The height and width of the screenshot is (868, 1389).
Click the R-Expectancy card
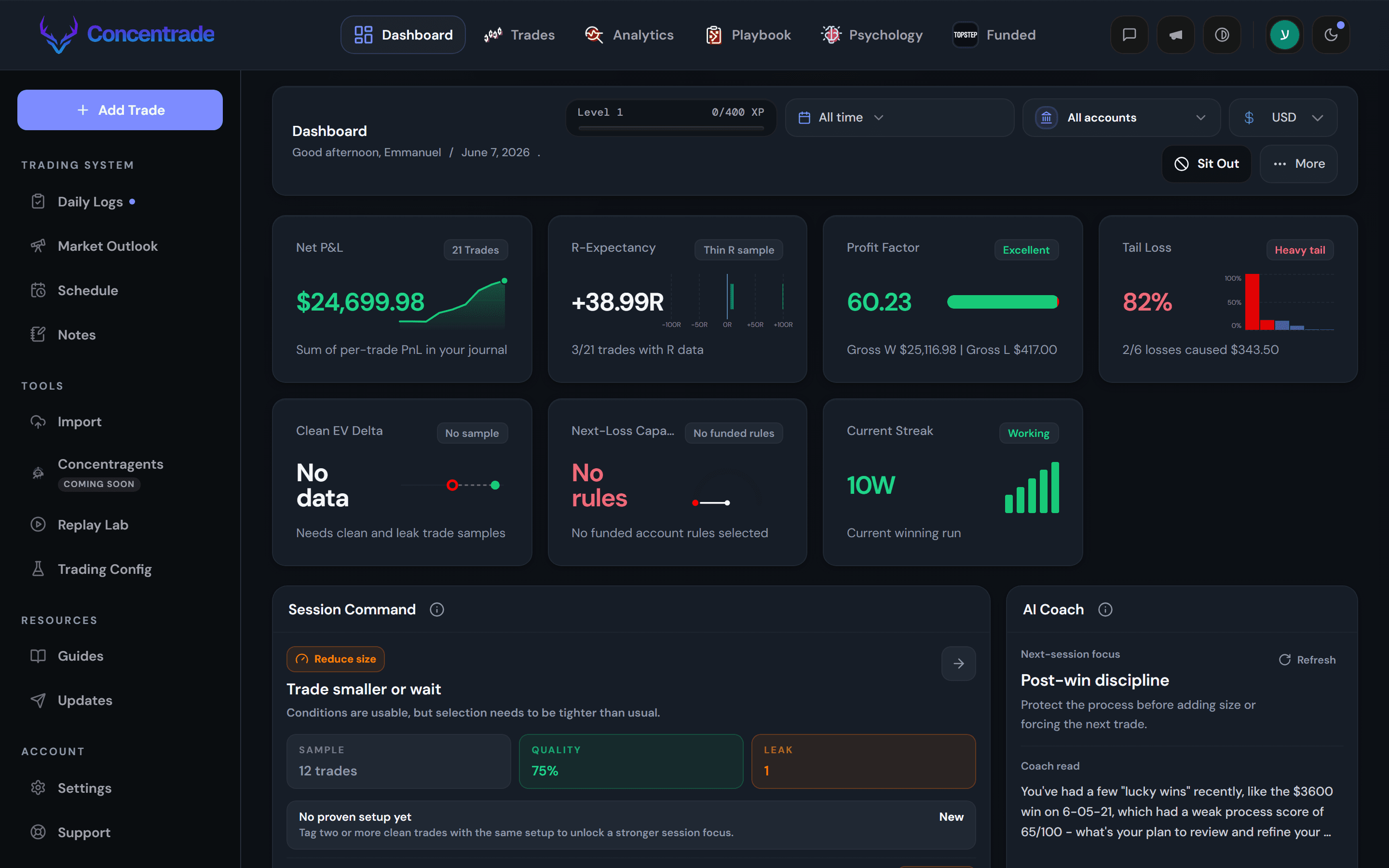pos(677,299)
